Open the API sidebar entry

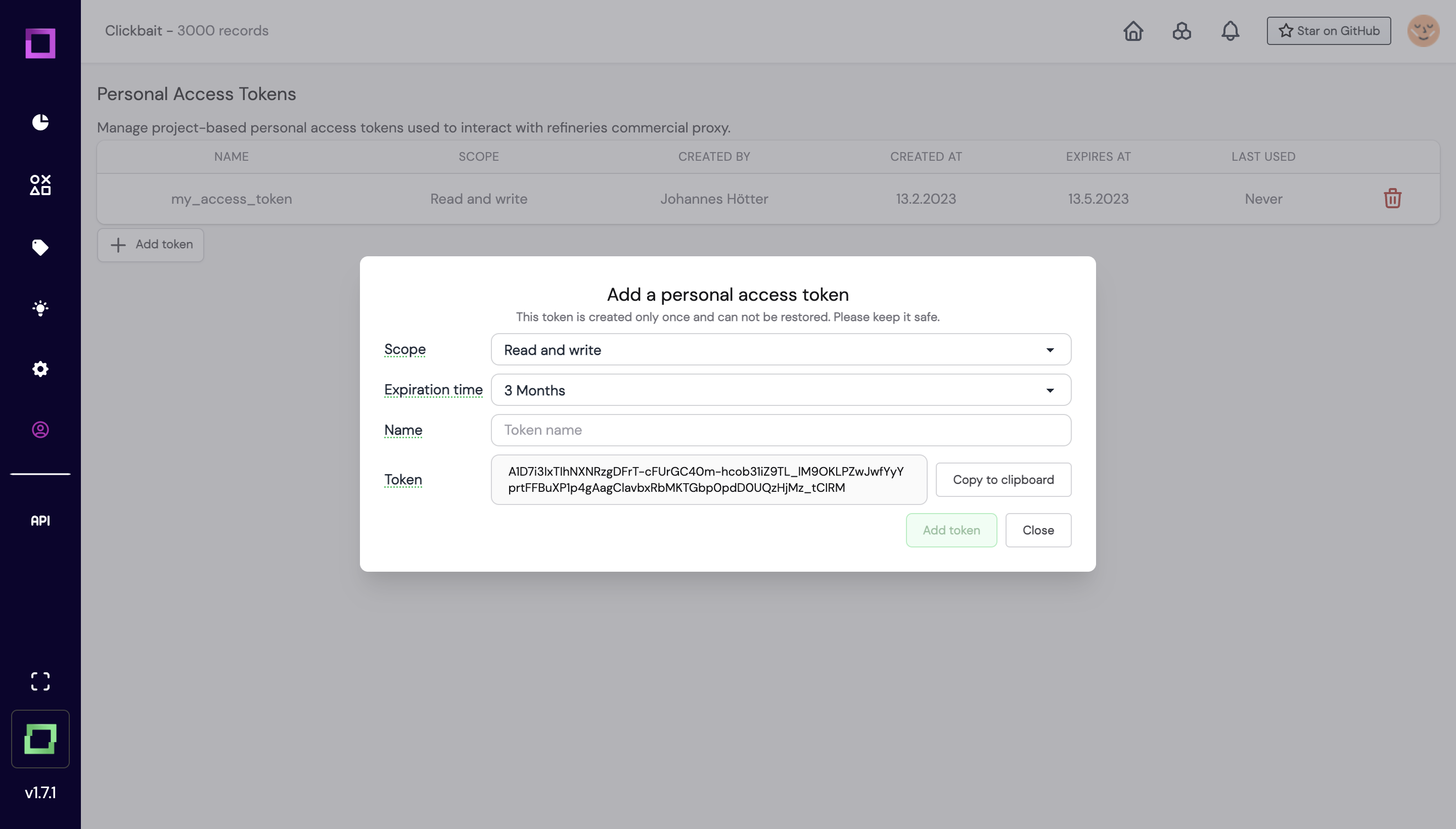[40, 521]
